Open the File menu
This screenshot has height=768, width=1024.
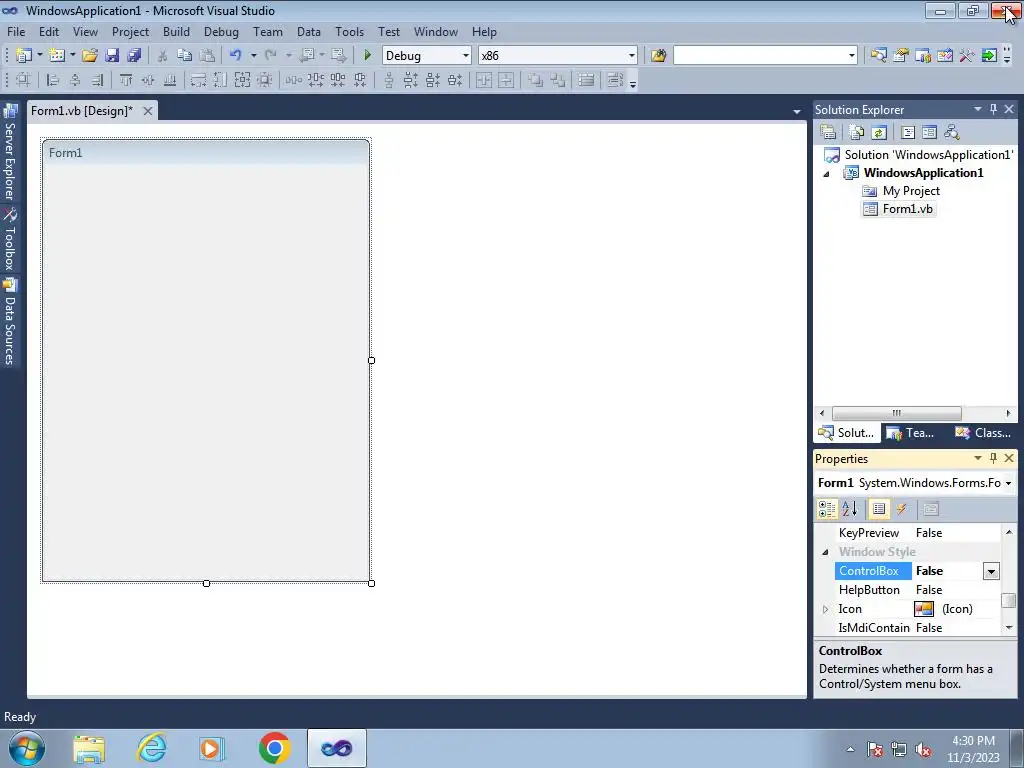tap(16, 31)
